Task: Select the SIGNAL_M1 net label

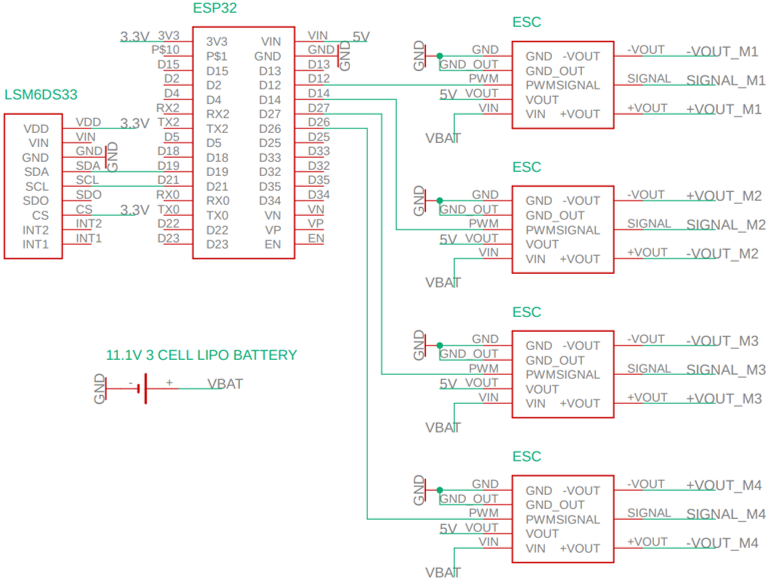Action: pos(726,80)
